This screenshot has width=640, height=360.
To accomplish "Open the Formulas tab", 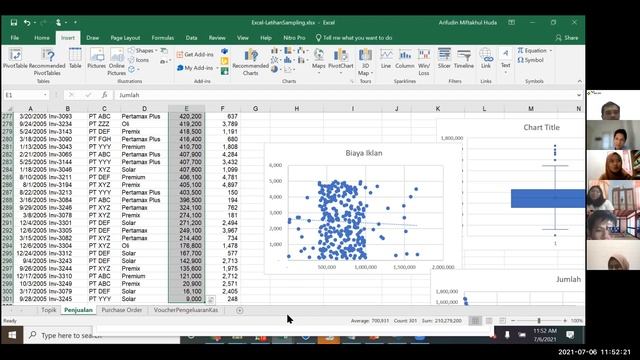I will coord(162,38).
